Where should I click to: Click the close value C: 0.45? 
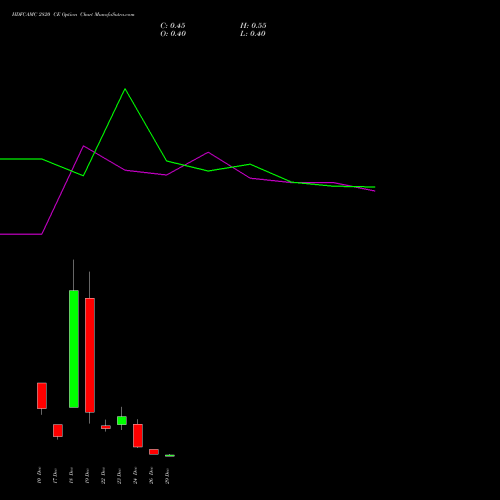(x=173, y=26)
